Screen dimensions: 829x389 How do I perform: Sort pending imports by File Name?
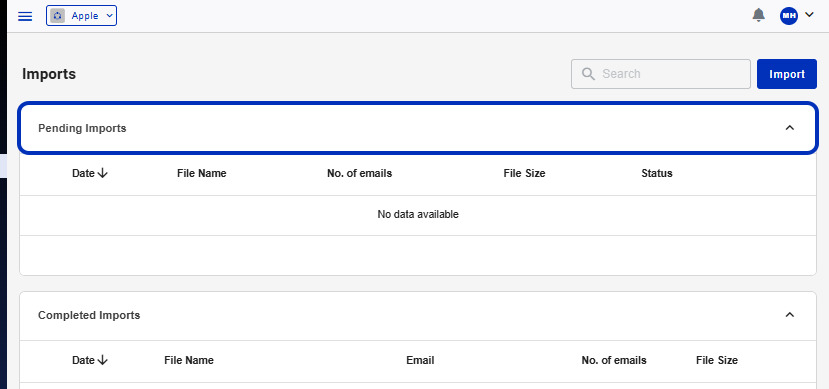[201, 173]
